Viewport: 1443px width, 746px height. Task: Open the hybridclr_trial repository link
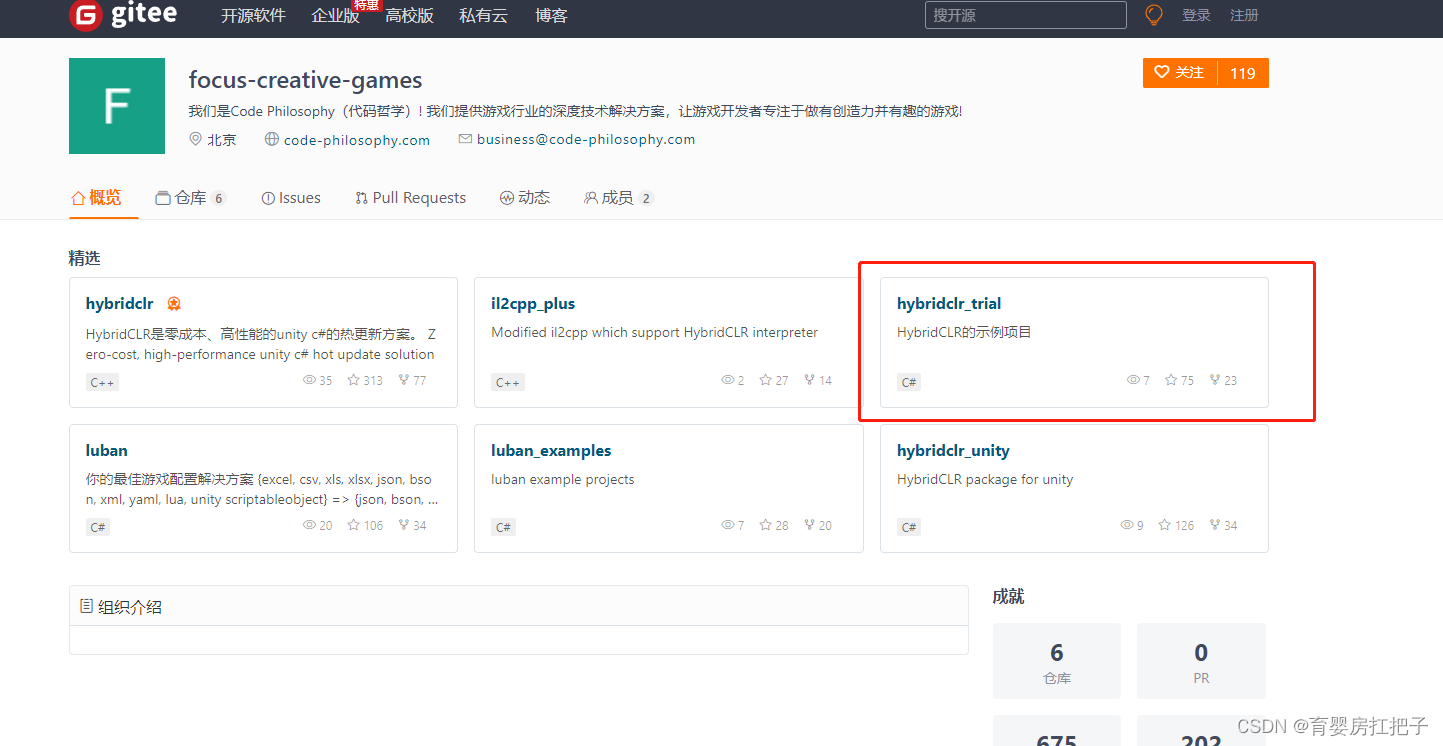[x=949, y=304]
